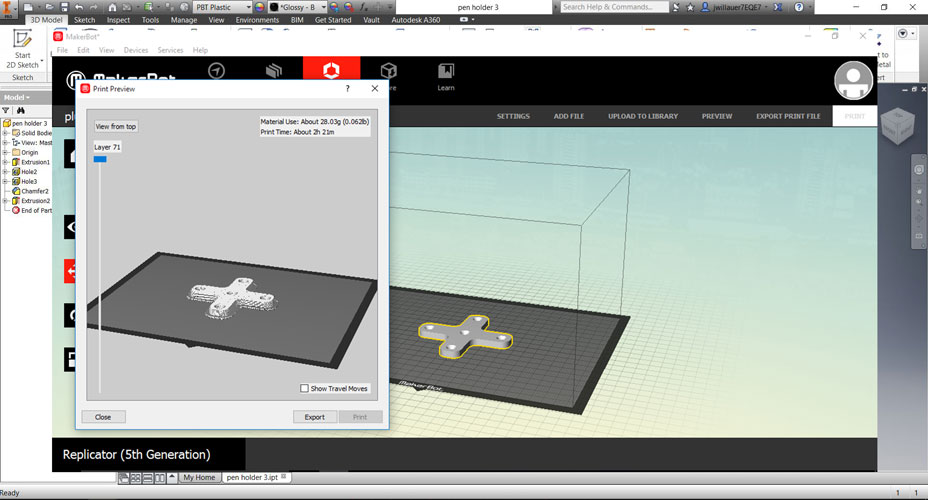Open MakerBot Explore compass icon
This screenshot has height=500, width=928.
pos(216,71)
